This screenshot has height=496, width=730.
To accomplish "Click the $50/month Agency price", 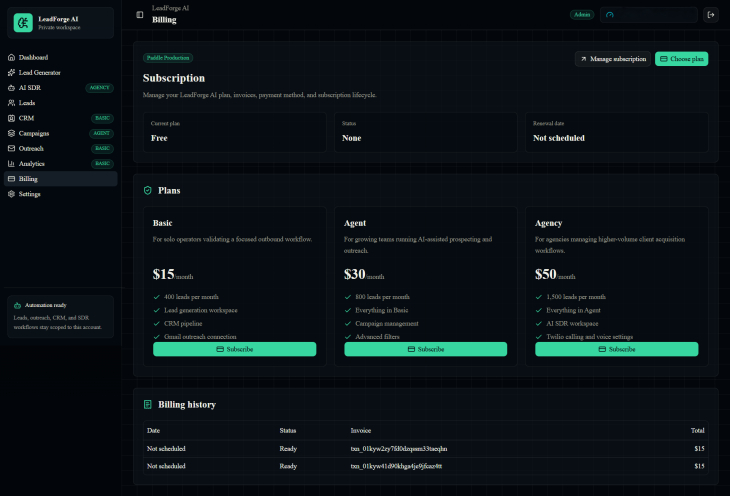I will [555, 274].
